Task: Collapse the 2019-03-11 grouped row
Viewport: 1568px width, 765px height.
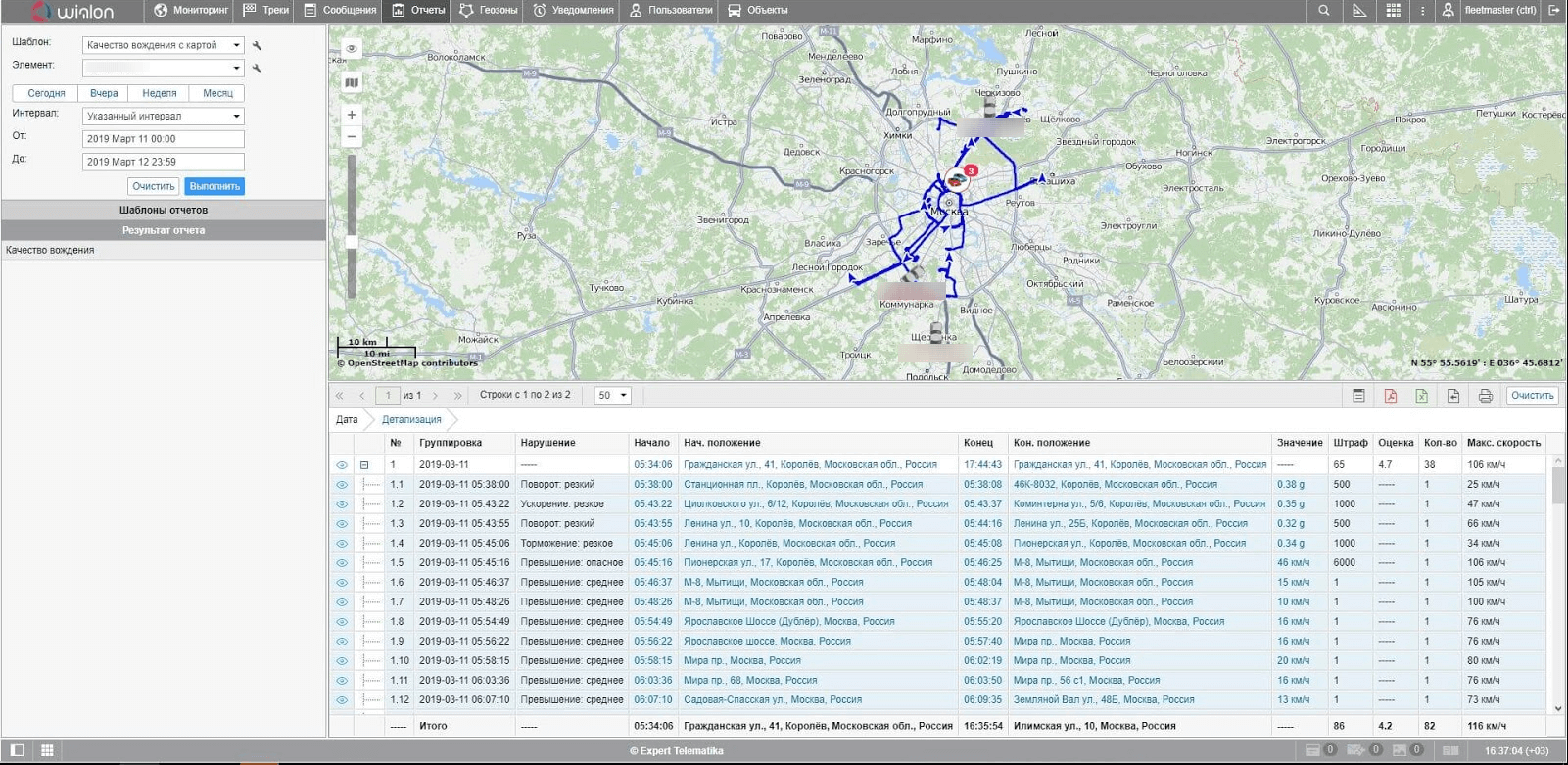Action: pyautogui.click(x=364, y=465)
